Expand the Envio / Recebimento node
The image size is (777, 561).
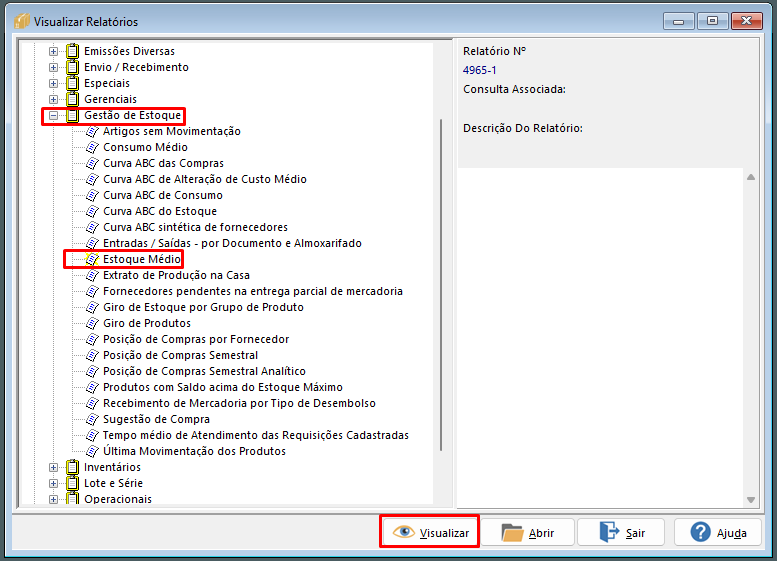pos(54,67)
